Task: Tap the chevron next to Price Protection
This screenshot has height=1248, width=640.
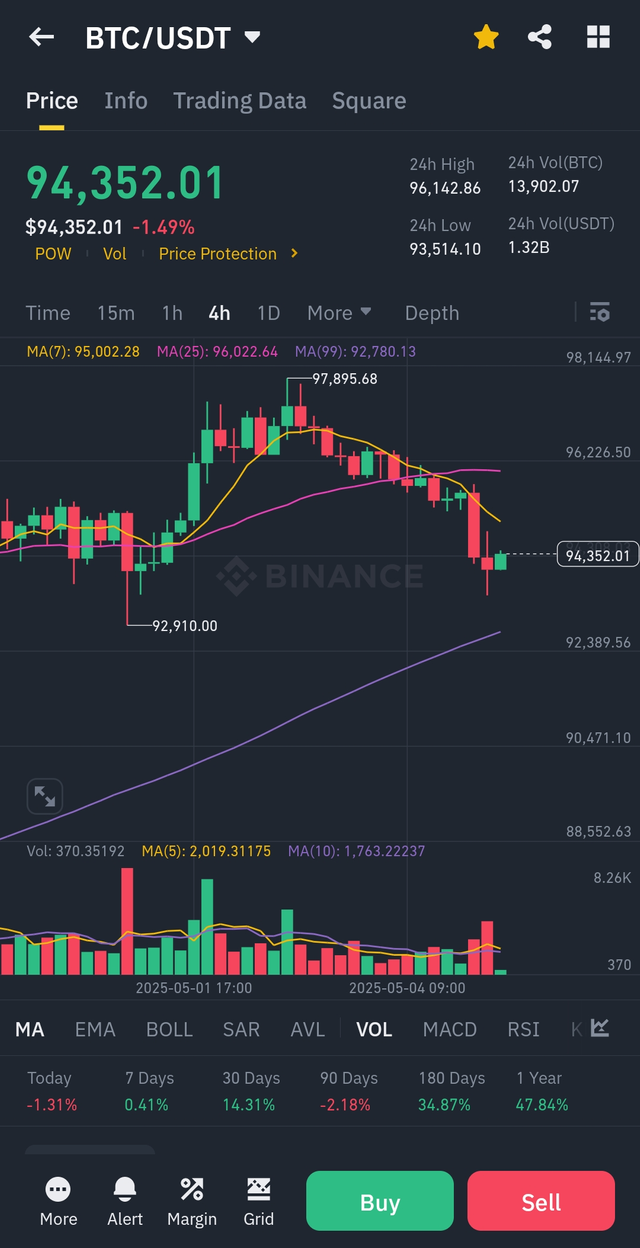Action: pos(294,253)
